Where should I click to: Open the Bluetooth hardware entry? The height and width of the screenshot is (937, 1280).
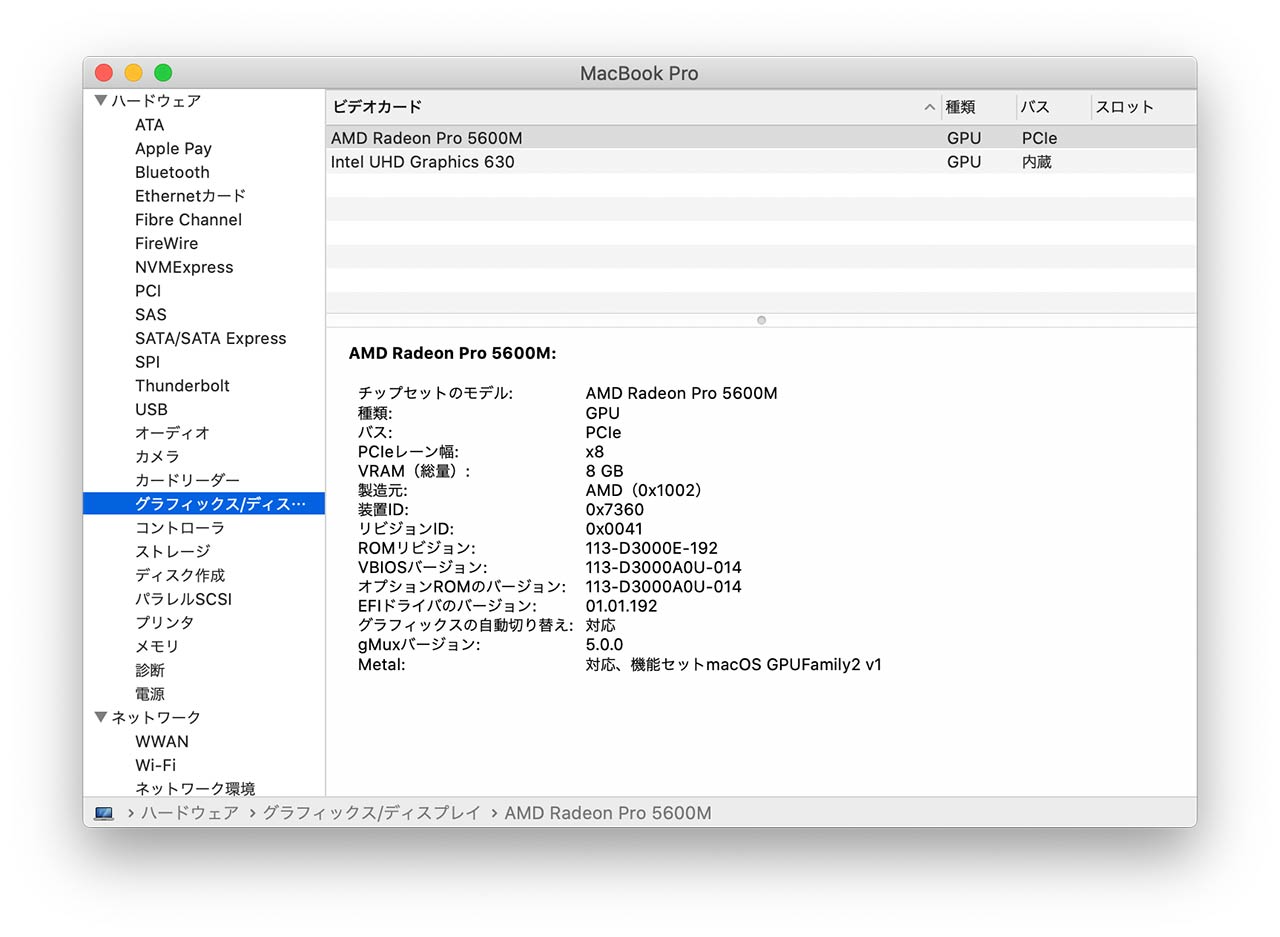point(172,172)
